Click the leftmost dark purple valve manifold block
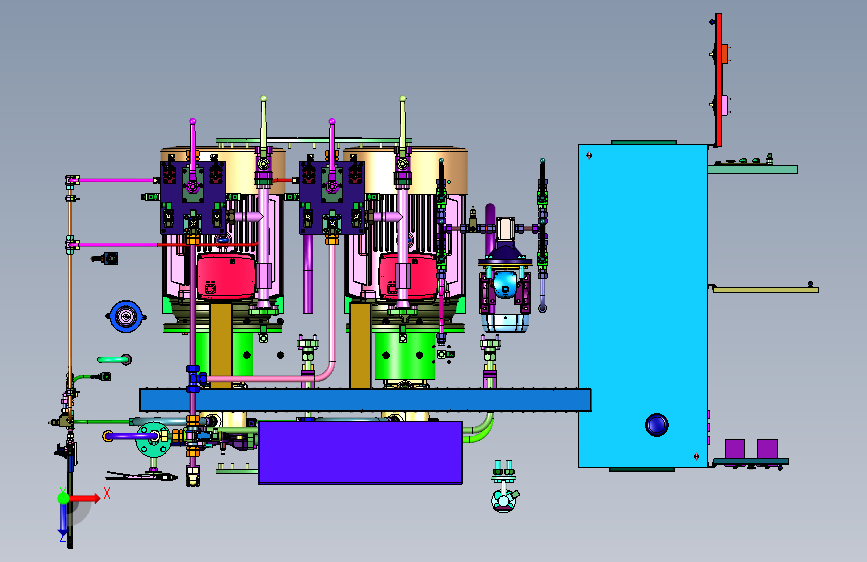This screenshot has width=867, height=562. pyautogui.click(x=193, y=197)
